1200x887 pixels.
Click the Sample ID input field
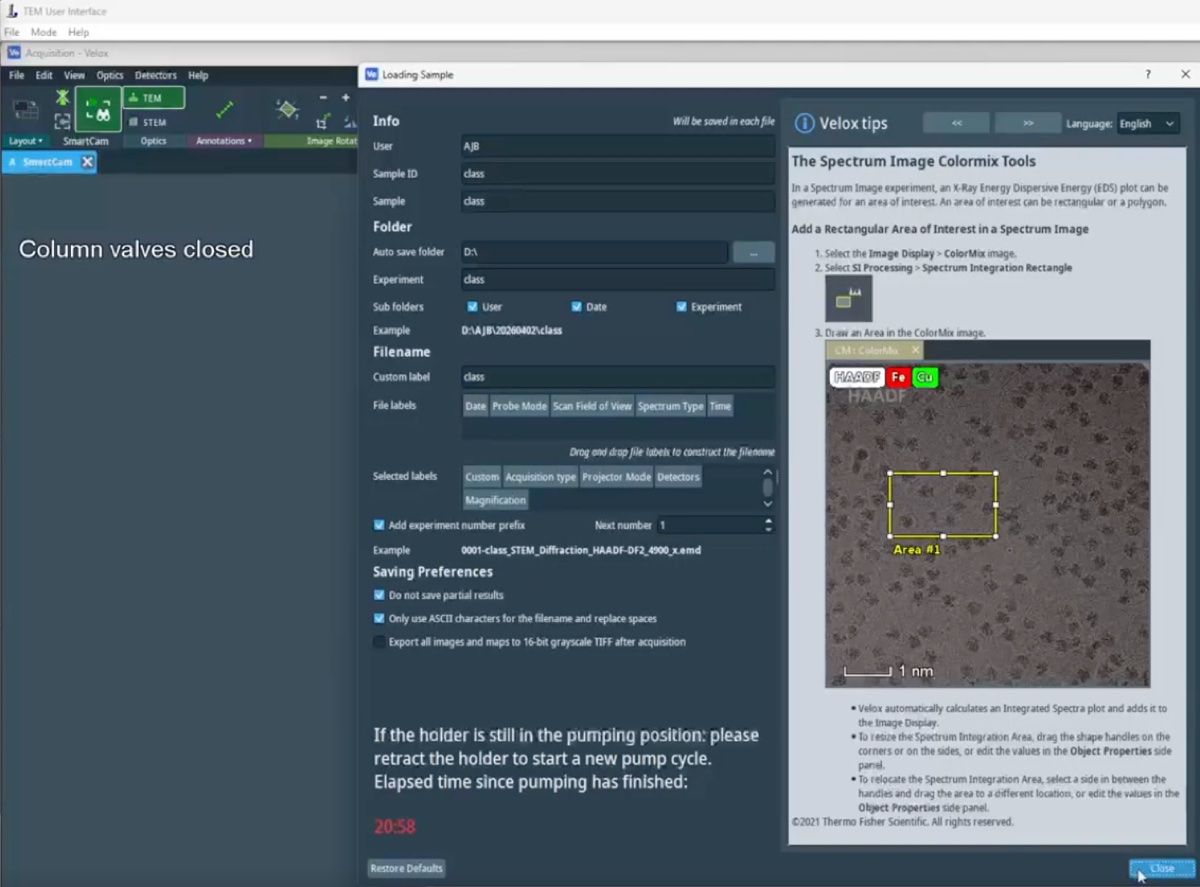(x=617, y=173)
